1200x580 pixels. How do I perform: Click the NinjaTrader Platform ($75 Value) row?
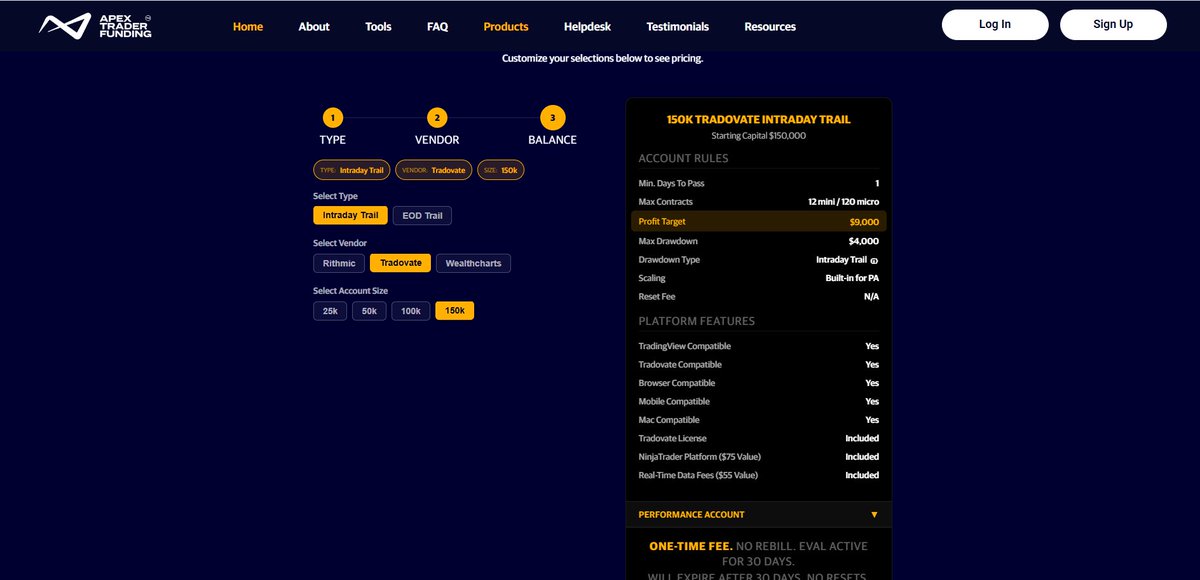point(758,456)
